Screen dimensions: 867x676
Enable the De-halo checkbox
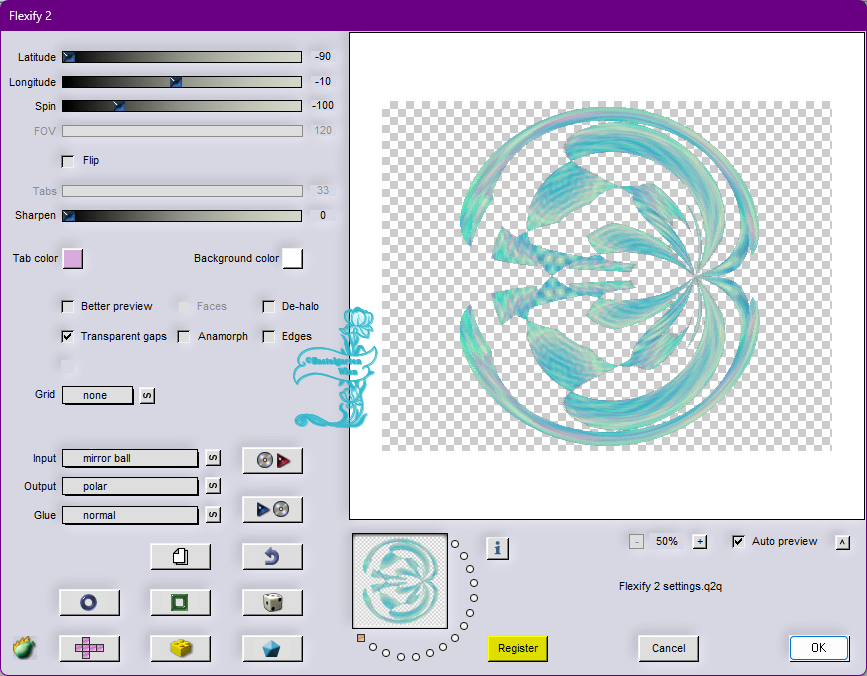[269, 307]
